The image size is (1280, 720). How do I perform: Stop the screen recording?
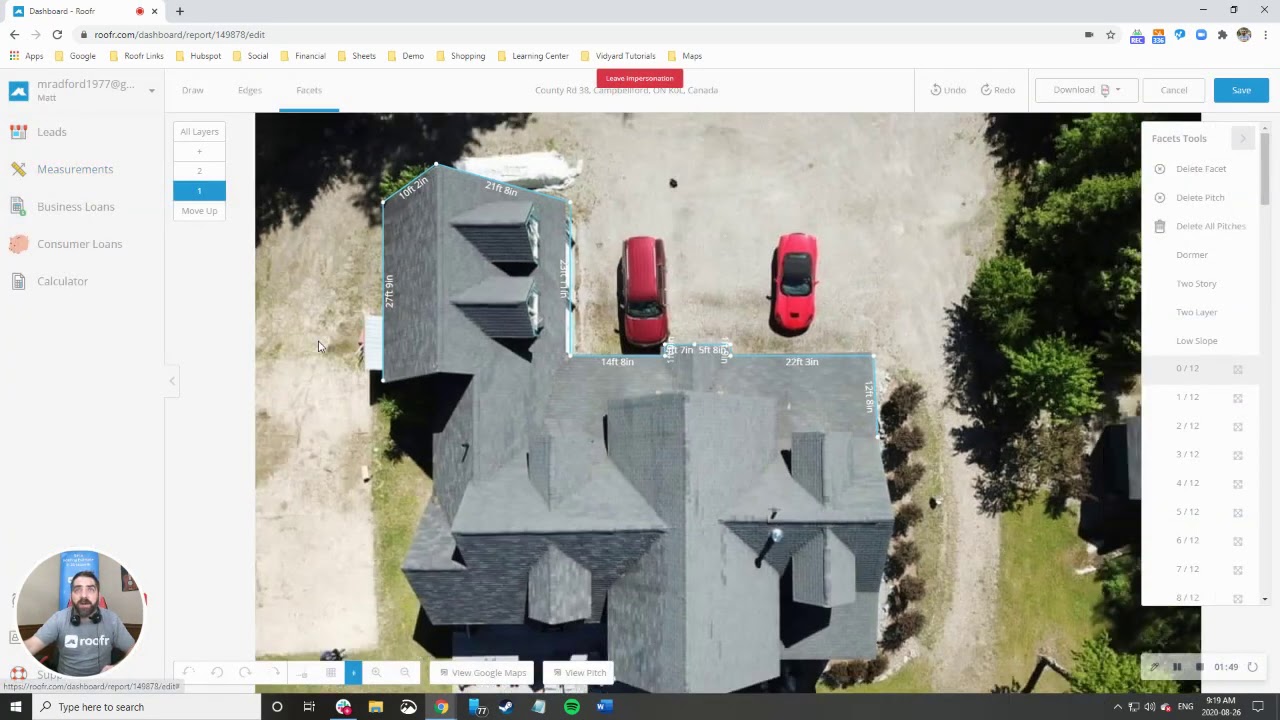point(1199,667)
